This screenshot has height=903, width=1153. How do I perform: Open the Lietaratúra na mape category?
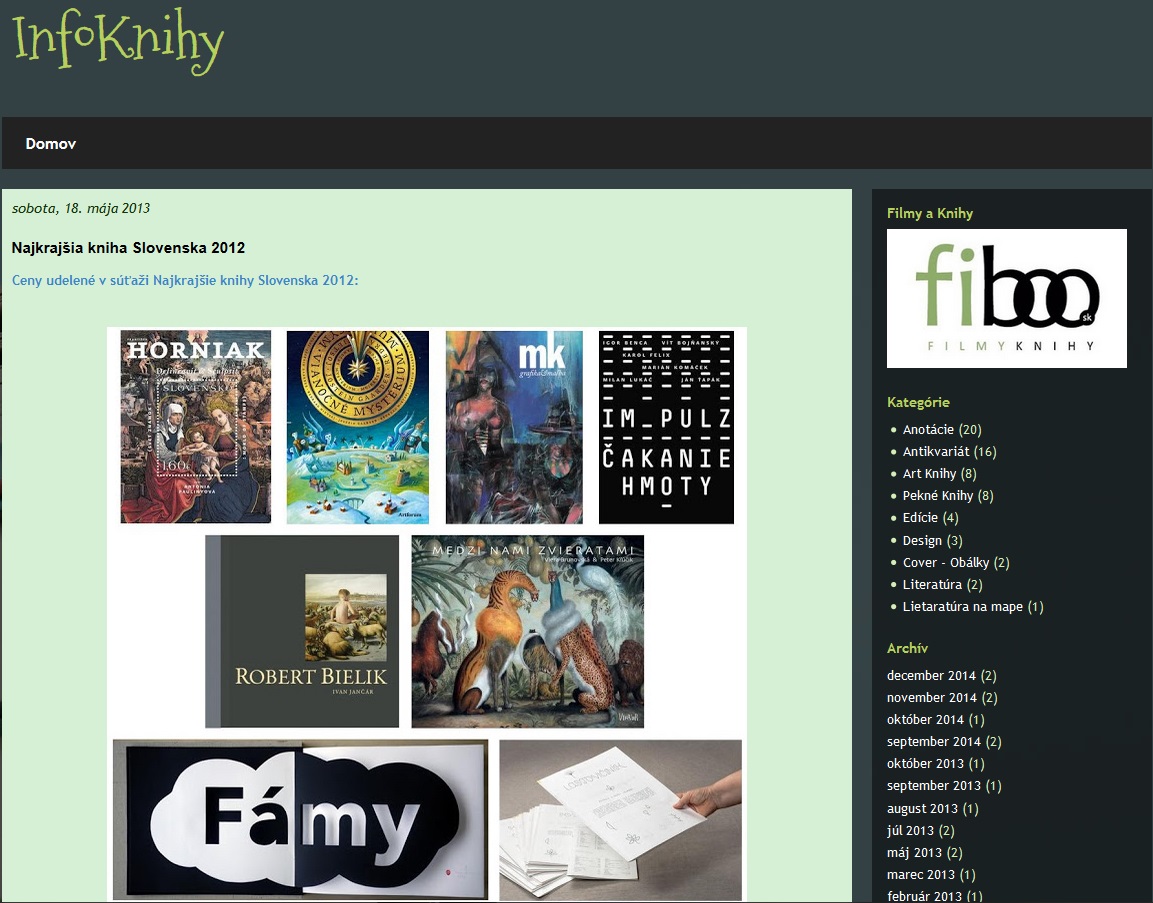point(963,607)
